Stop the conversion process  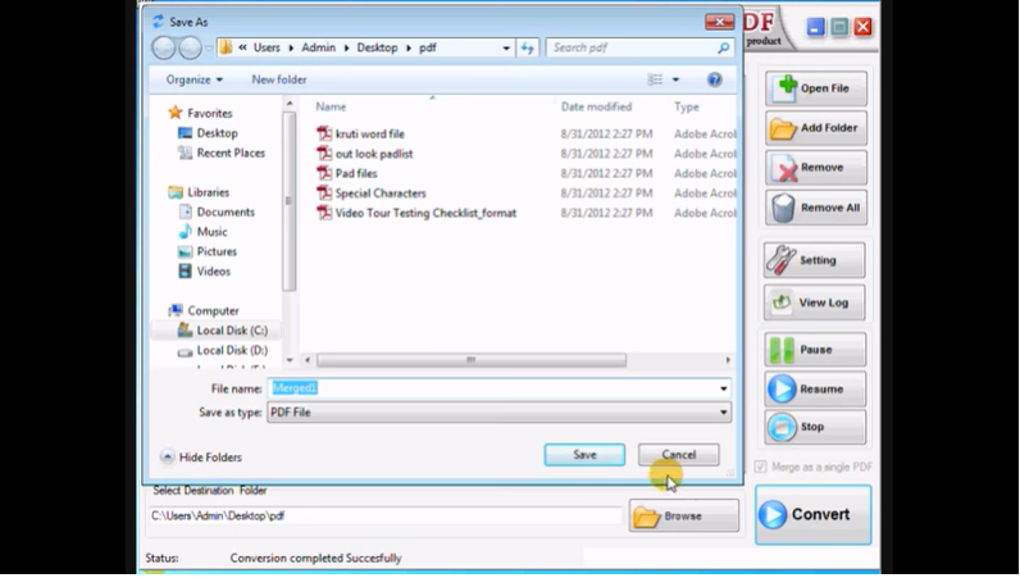coord(813,427)
